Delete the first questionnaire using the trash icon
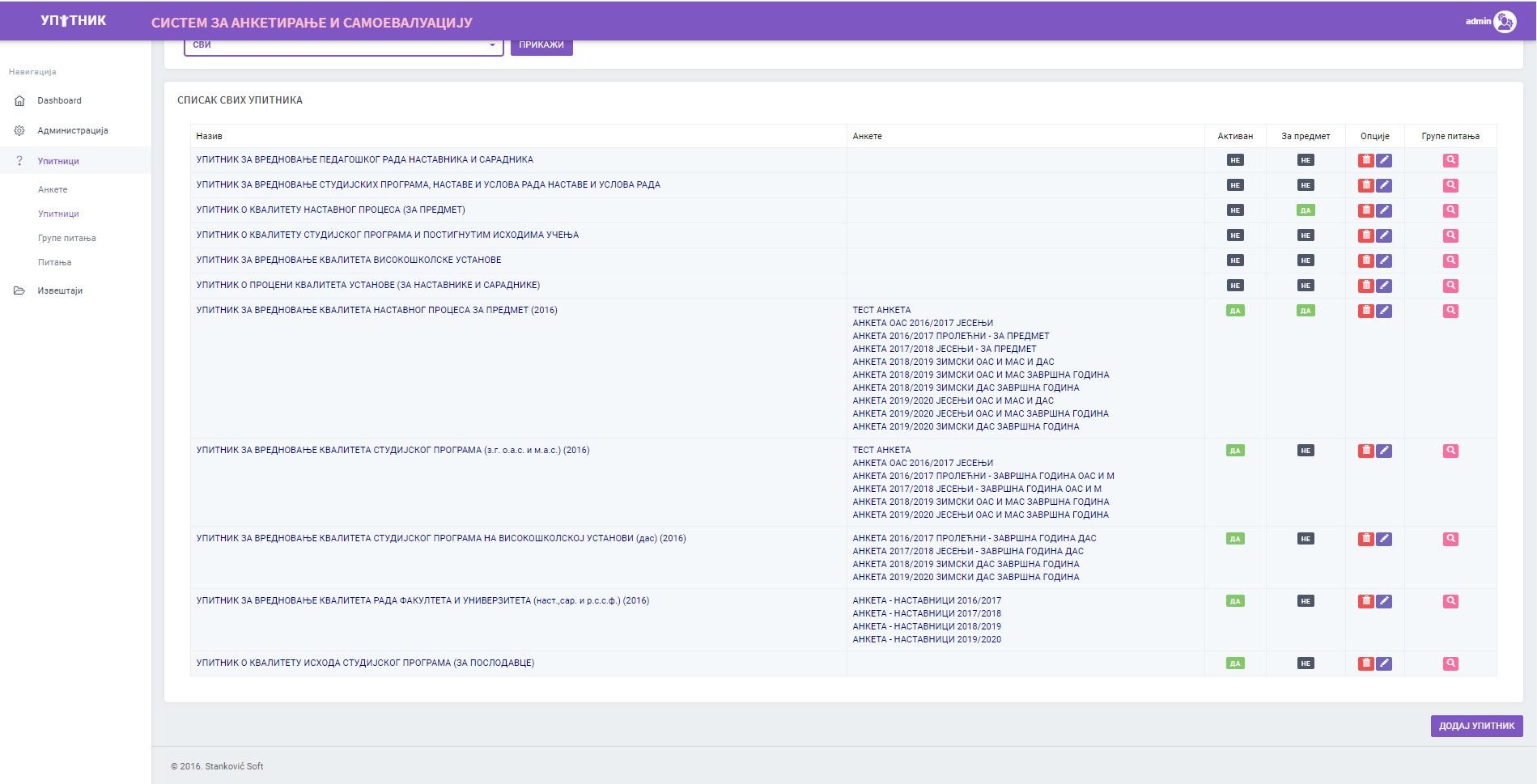Viewport: 1537px width, 784px height. click(x=1365, y=160)
